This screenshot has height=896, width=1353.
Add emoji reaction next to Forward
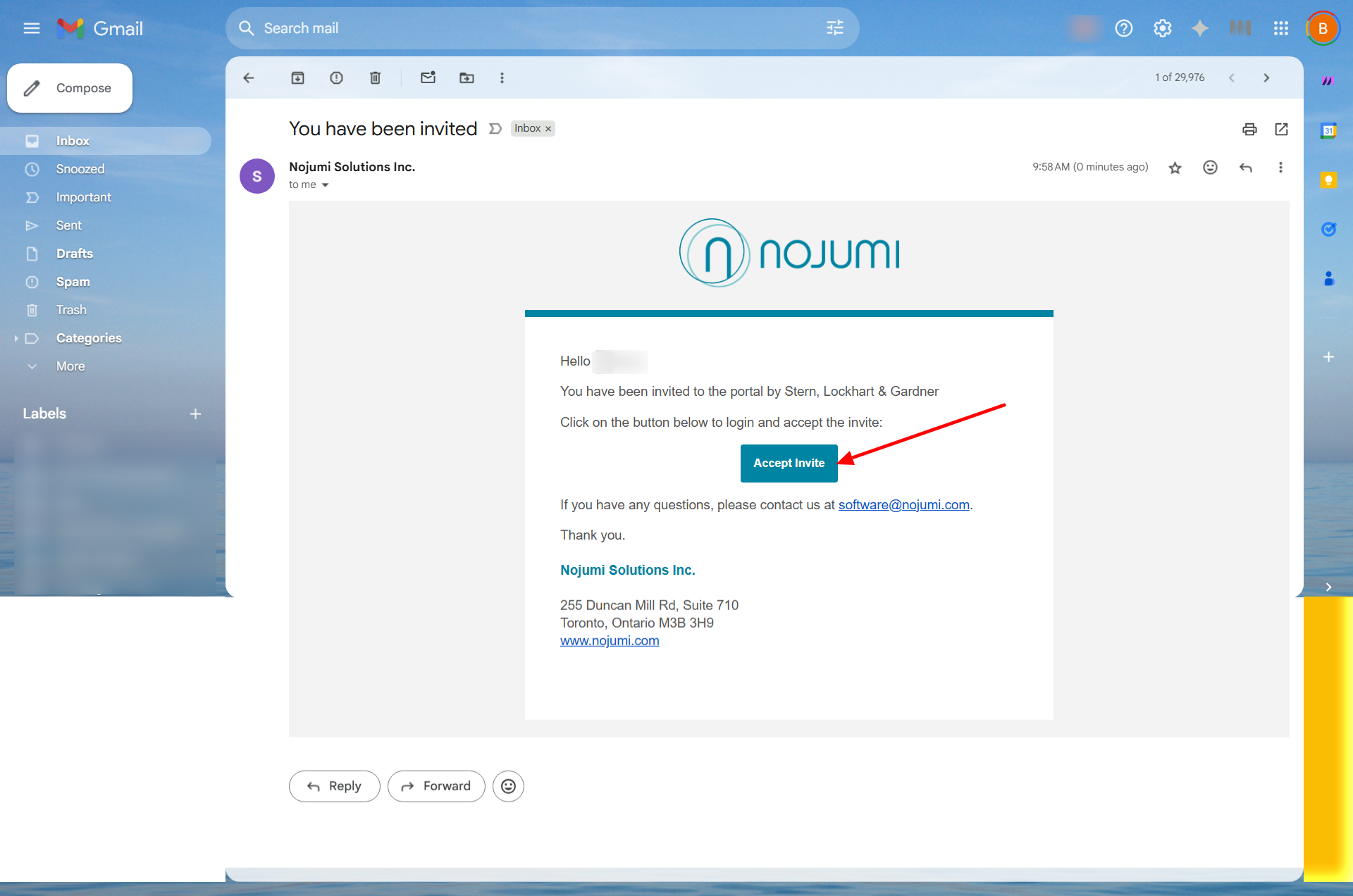[508, 786]
